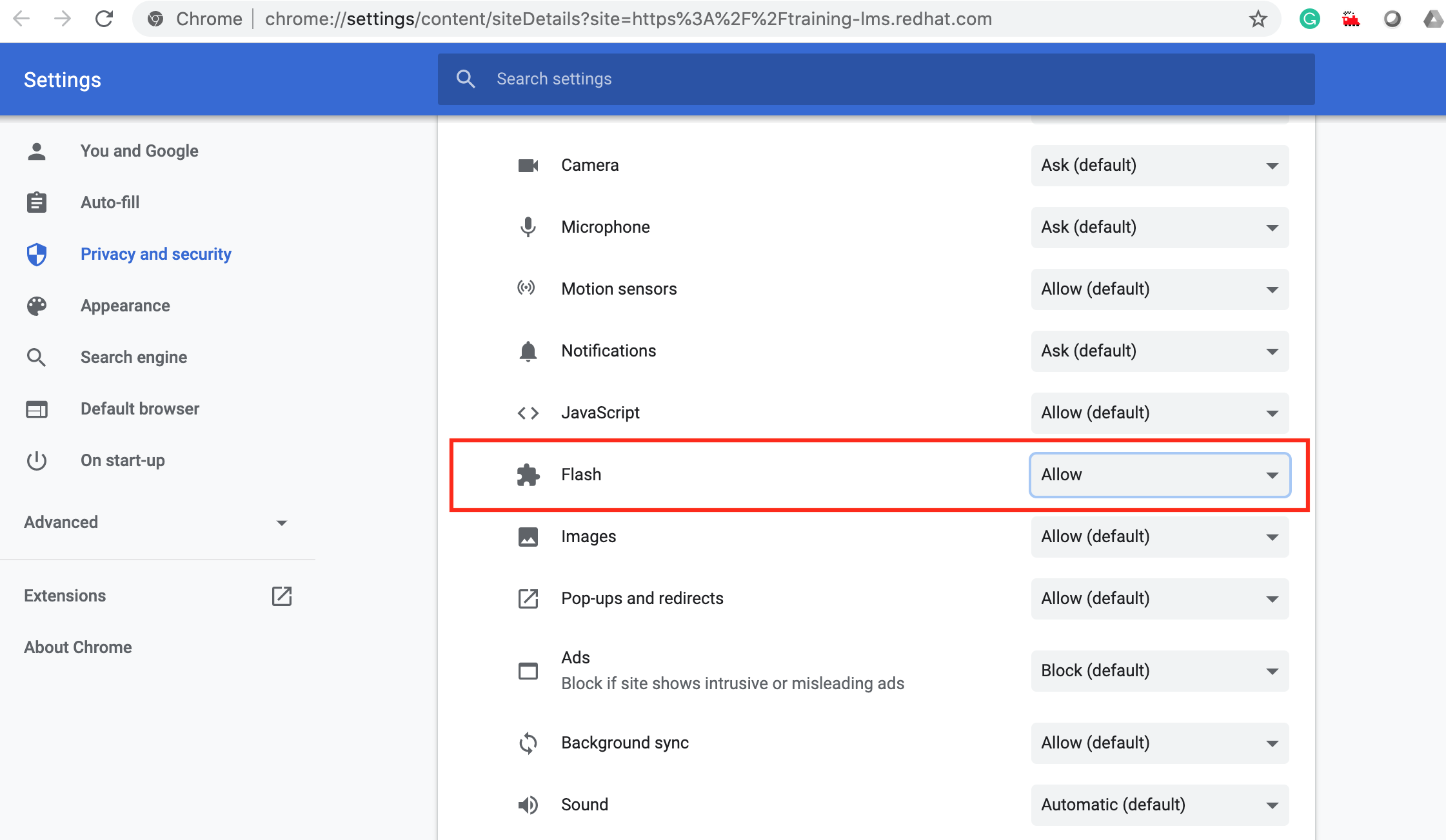Open the Flash Allow dropdown
The image size is (1446, 840).
[1160, 475]
